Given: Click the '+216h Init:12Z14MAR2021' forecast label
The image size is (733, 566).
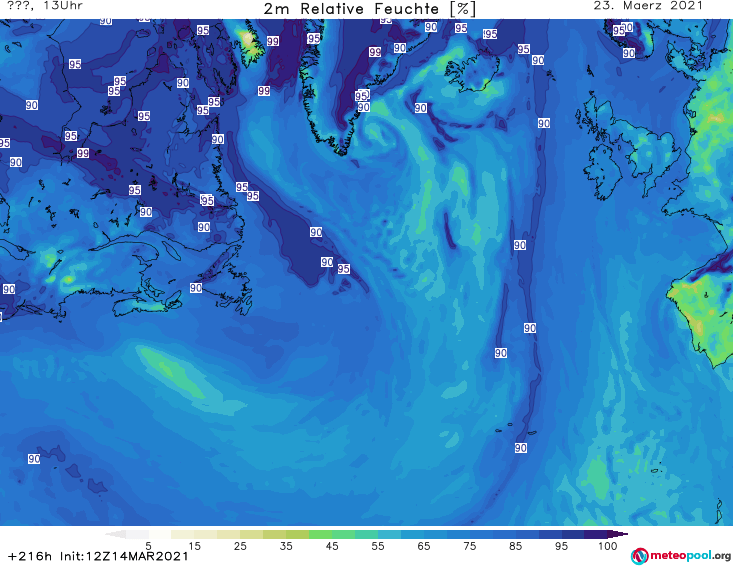Looking at the screenshot, I should (98, 556).
